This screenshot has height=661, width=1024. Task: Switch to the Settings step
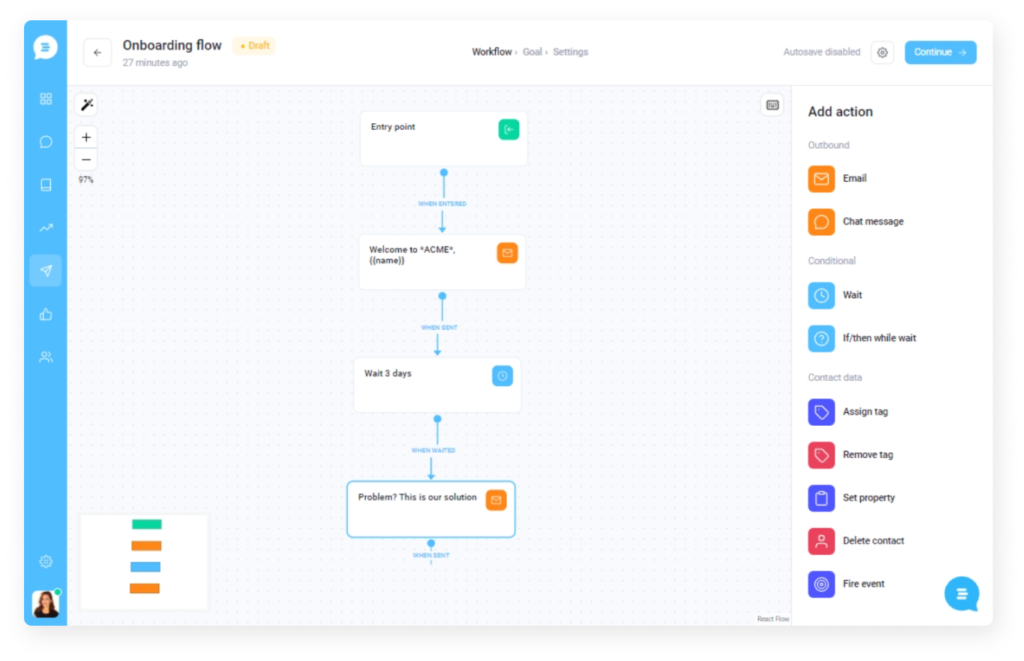tap(570, 52)
